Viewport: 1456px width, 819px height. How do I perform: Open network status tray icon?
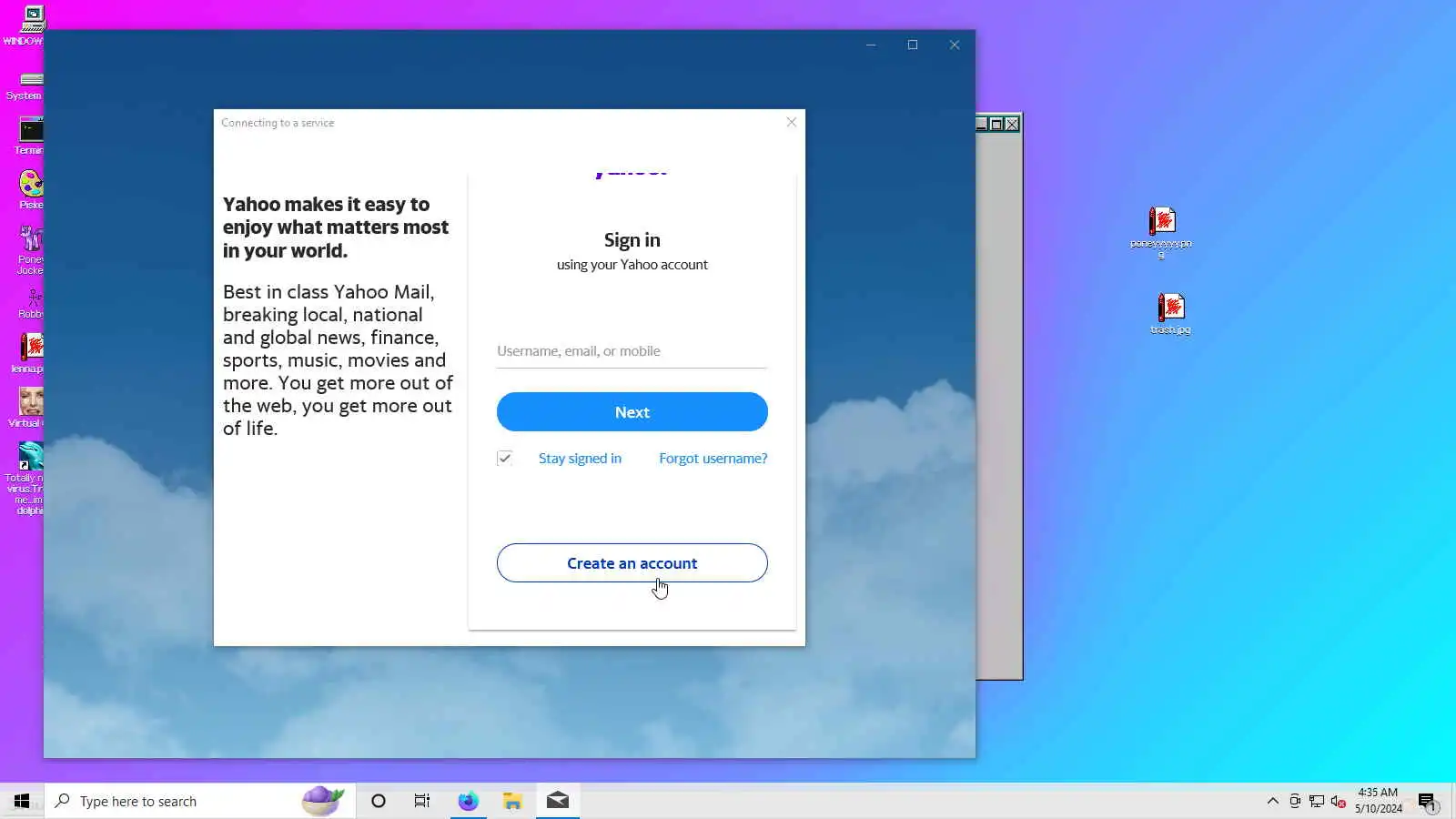tap(1316, 801)
